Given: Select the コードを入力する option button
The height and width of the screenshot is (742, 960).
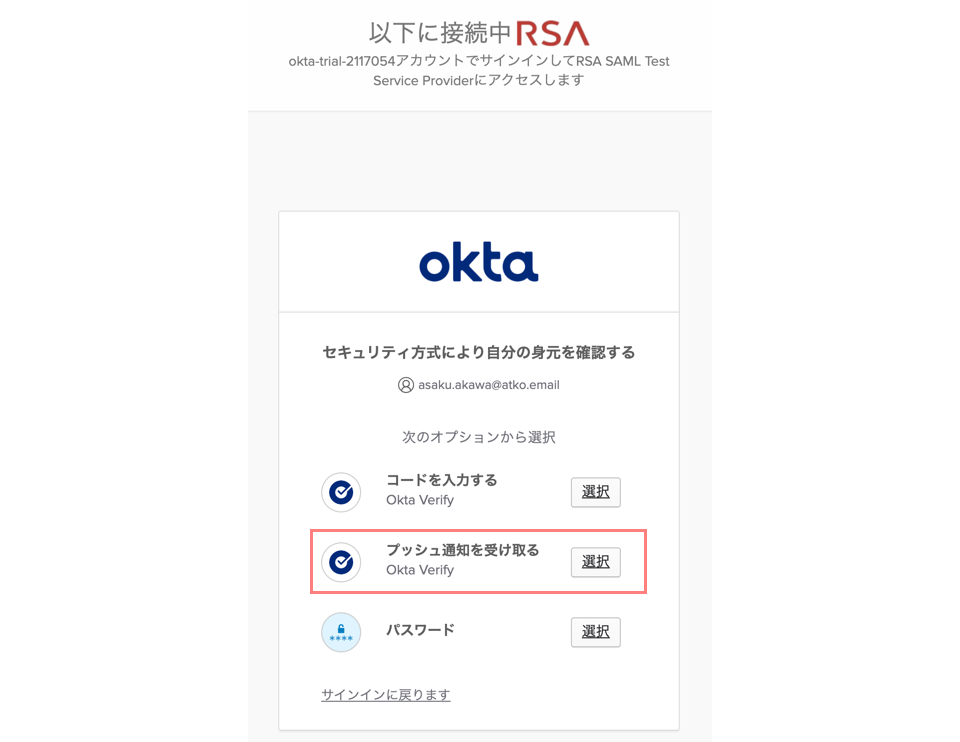Looking at the screenshot, I should click(x=596, y=492).
